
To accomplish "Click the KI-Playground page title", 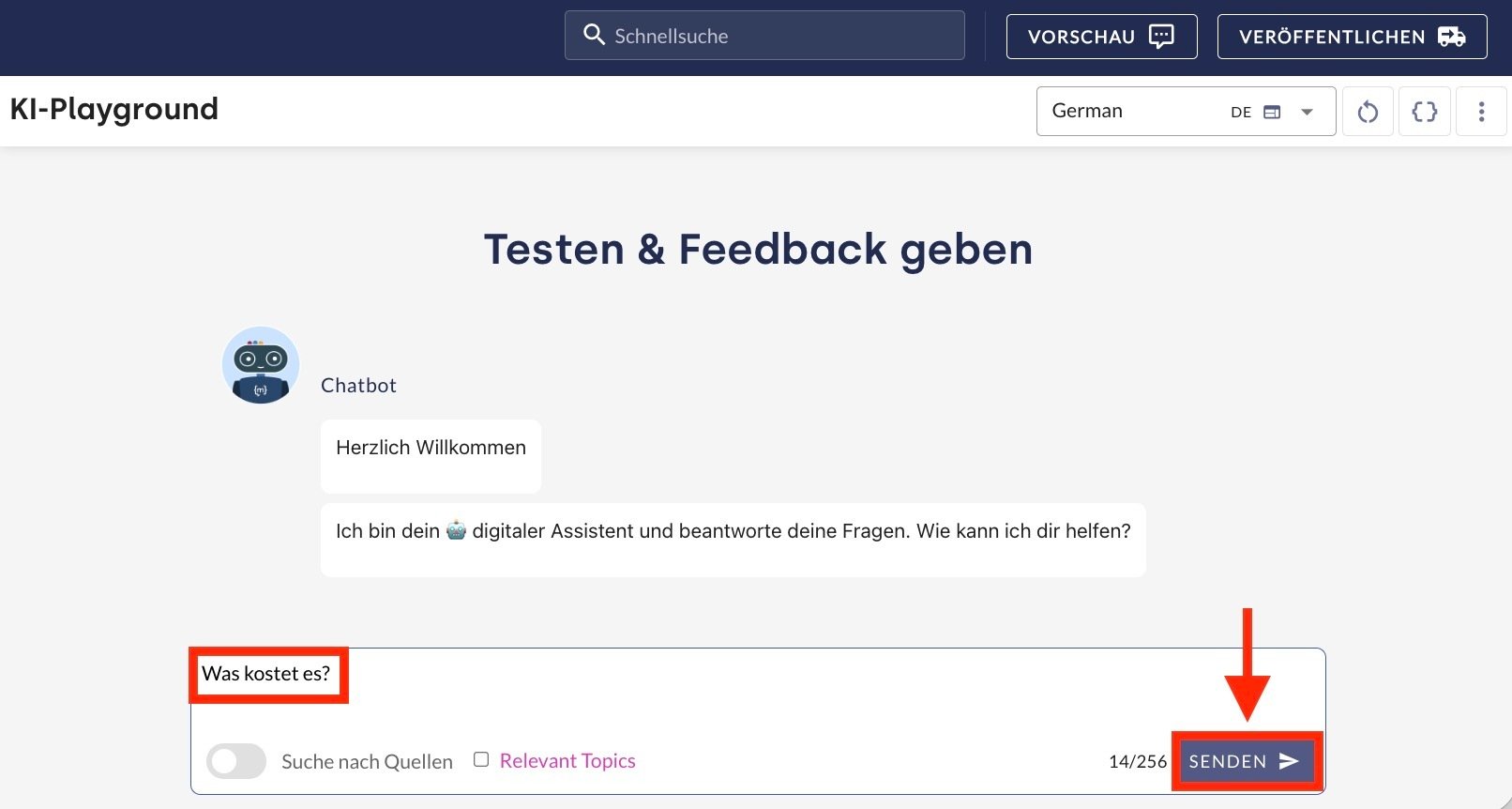I will (x=114, y=110).
